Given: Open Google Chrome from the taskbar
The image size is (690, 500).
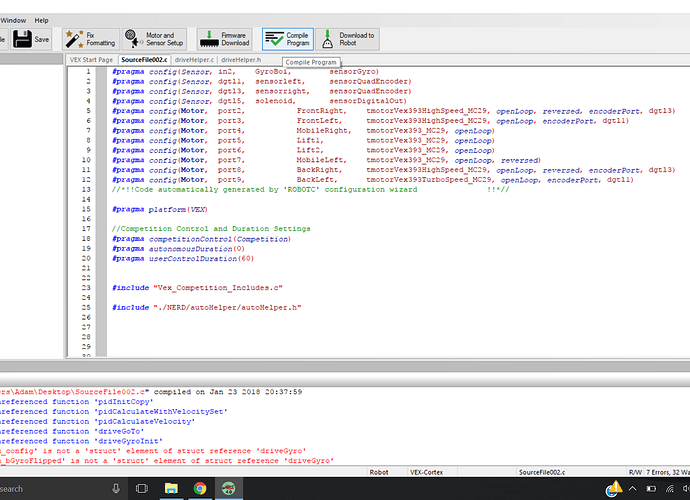Looking at the screenshot, I should (200, 489).
